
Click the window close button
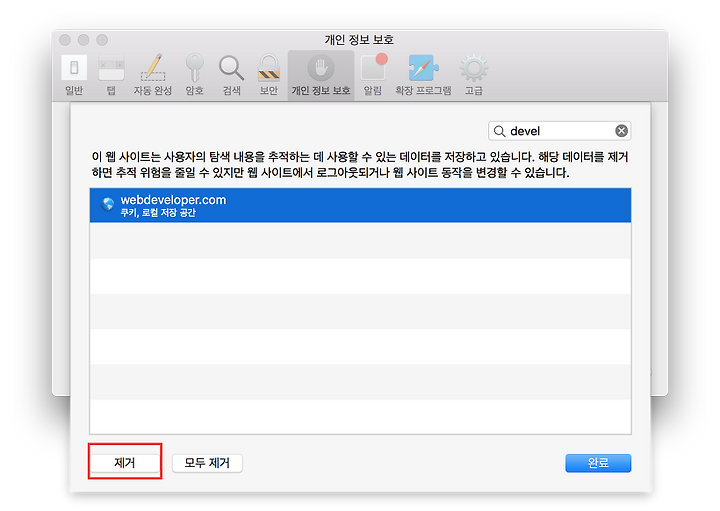tap(65, 40)
